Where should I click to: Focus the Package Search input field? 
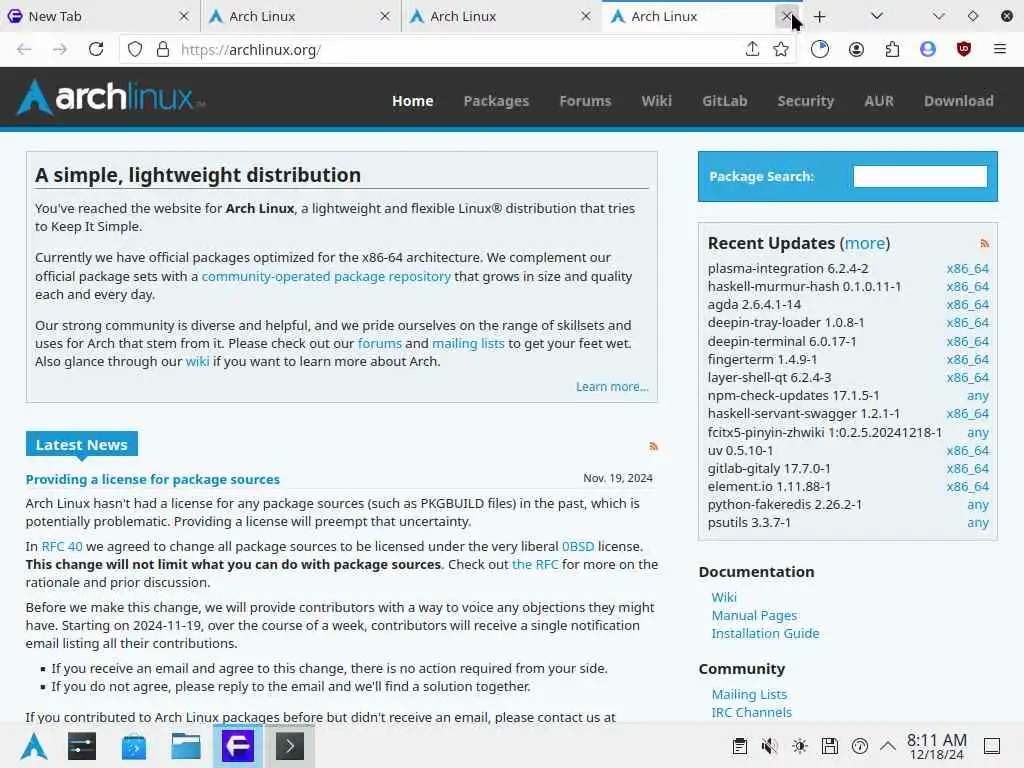[x=920, y=176]
